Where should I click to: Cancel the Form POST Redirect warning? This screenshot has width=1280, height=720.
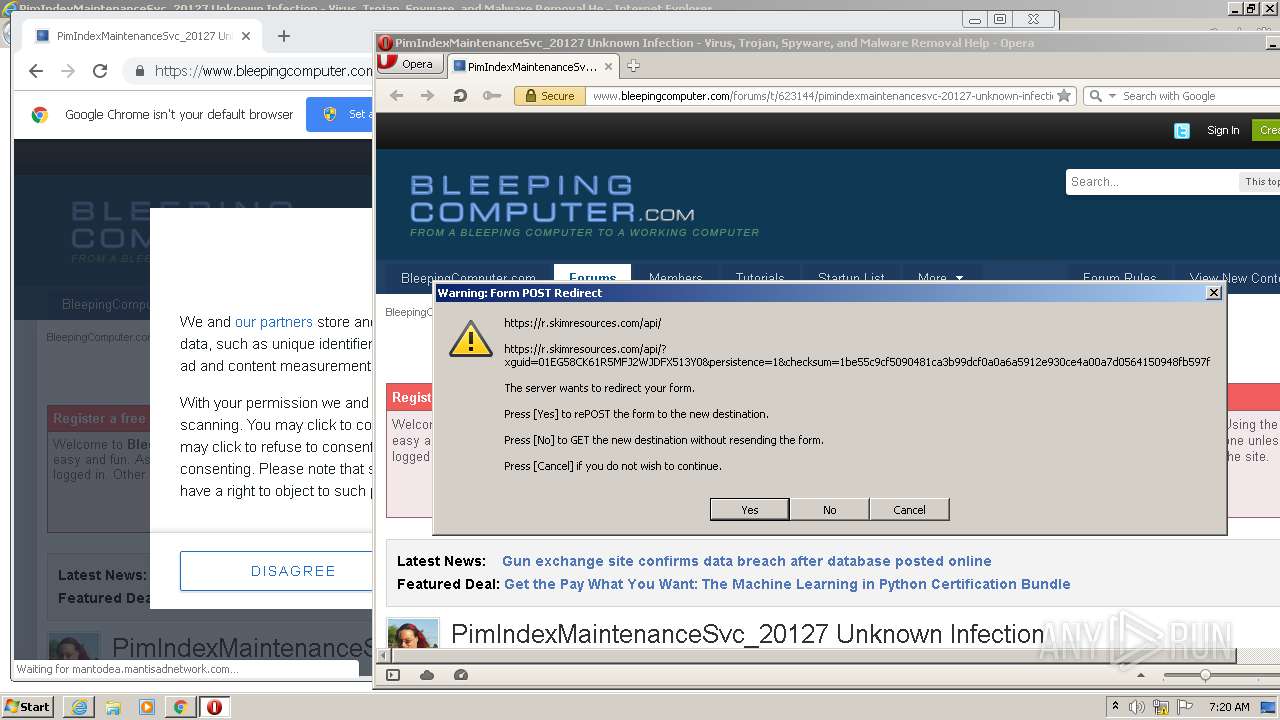coord(909,509)
